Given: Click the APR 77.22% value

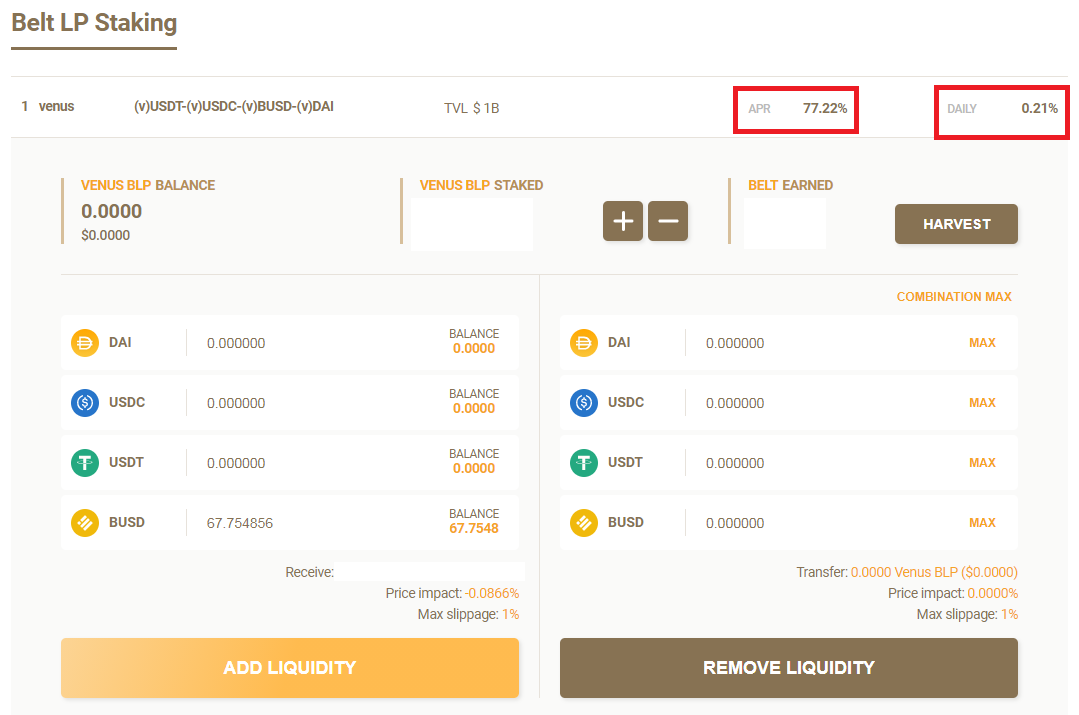Looking at the screenshot, I should (824, 108).
